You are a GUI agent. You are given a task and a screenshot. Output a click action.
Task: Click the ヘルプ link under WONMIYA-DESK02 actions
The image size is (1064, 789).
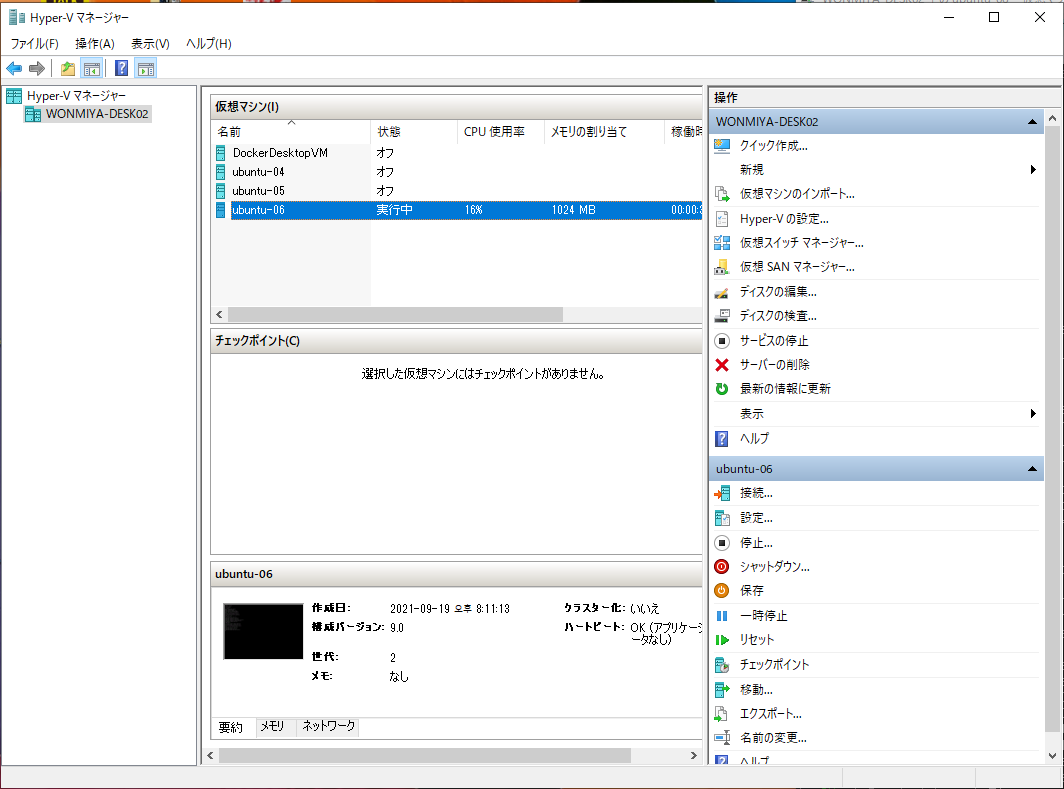[754, 439]
